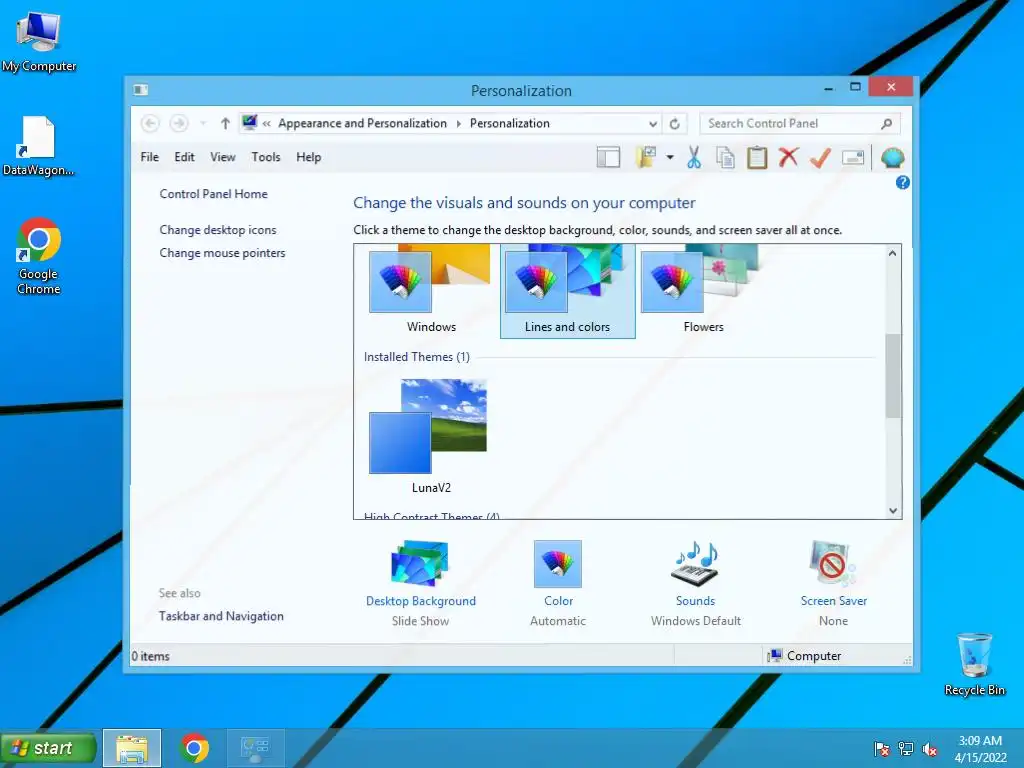Screen dimensions: 1024x768
Task: Click the Computer status bar entry
Action: click(x=805, y=656)
